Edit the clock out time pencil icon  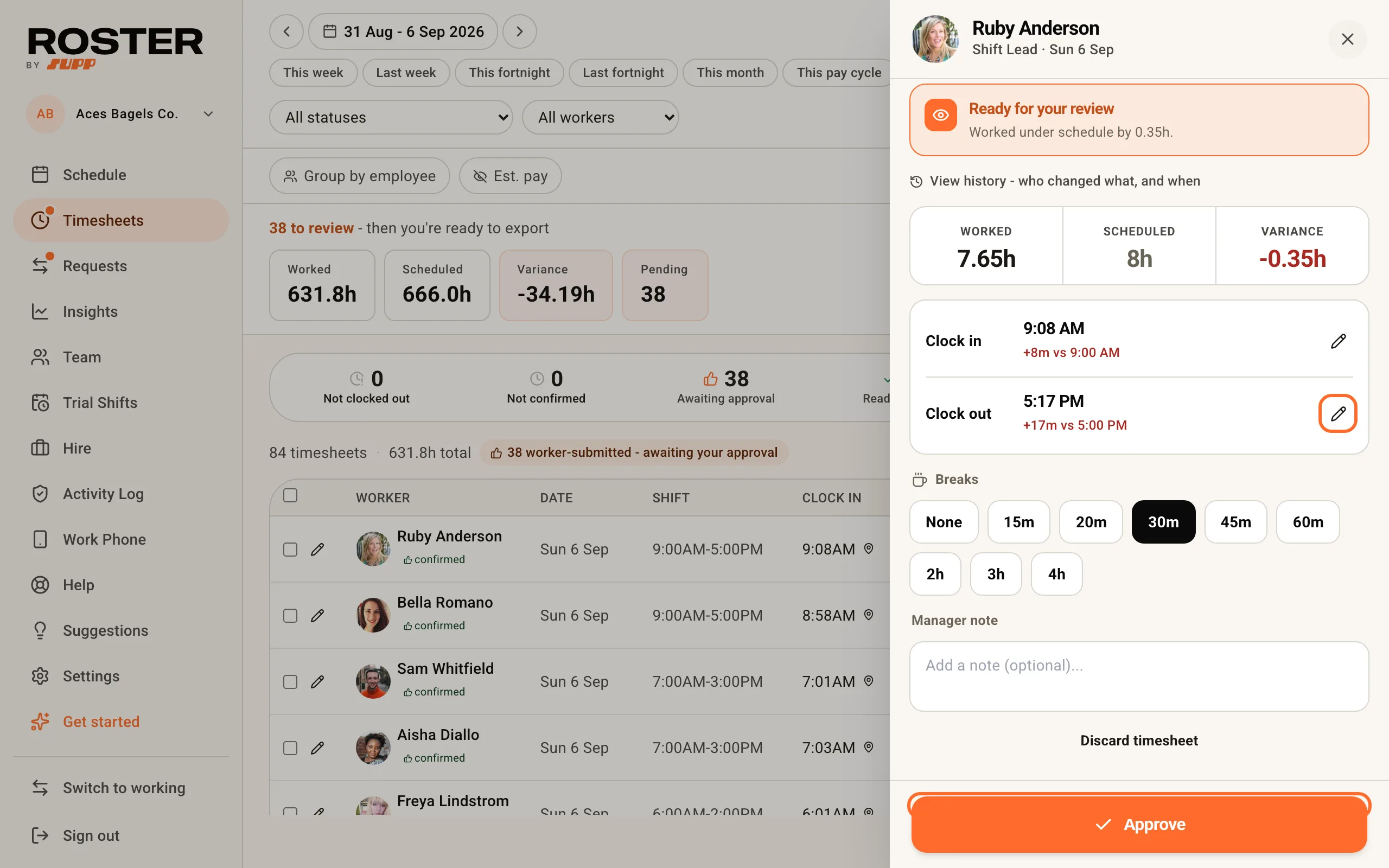(x=1337, y=413)
